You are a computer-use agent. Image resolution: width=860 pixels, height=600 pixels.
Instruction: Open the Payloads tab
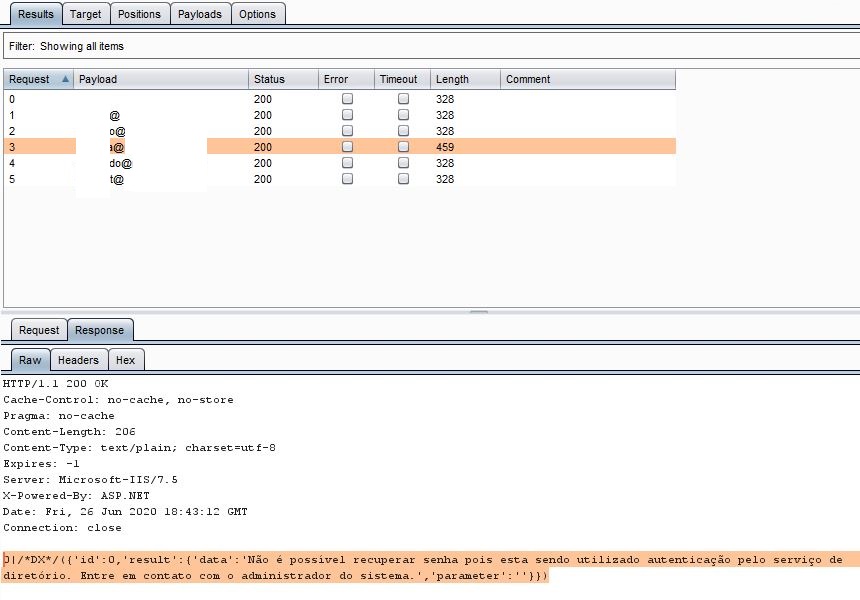point(200,14)
